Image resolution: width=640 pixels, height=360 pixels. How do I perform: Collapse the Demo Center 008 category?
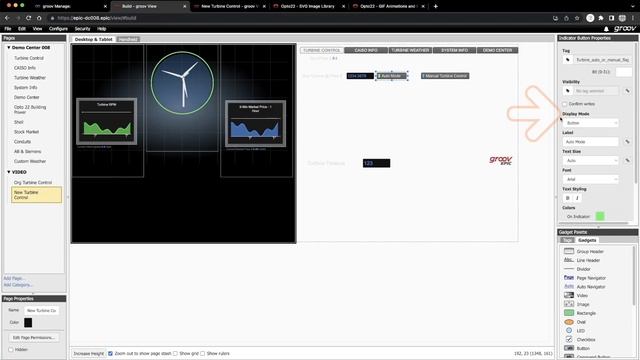[x=9, y=47]
